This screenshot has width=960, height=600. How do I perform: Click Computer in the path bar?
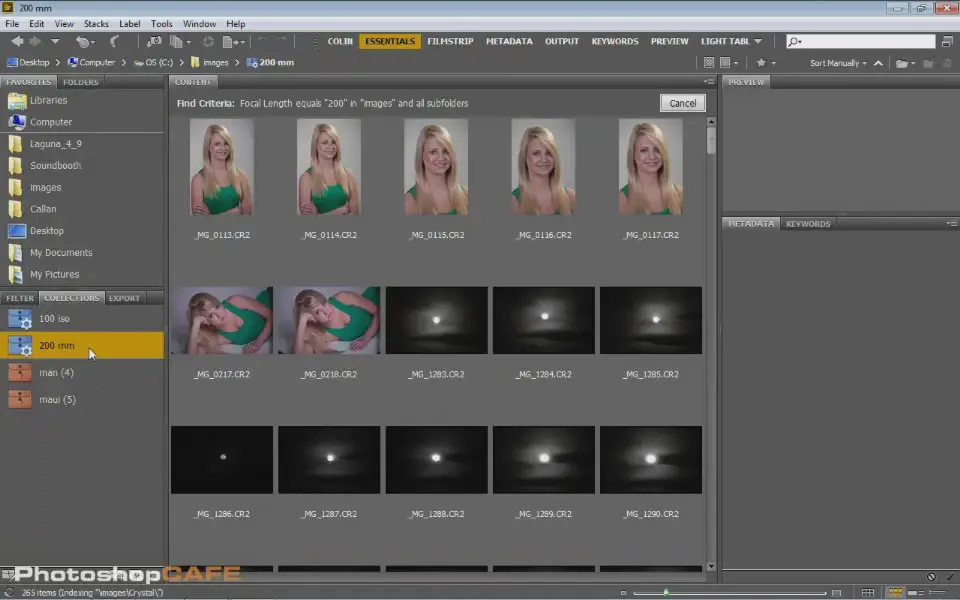pos(91,62)
